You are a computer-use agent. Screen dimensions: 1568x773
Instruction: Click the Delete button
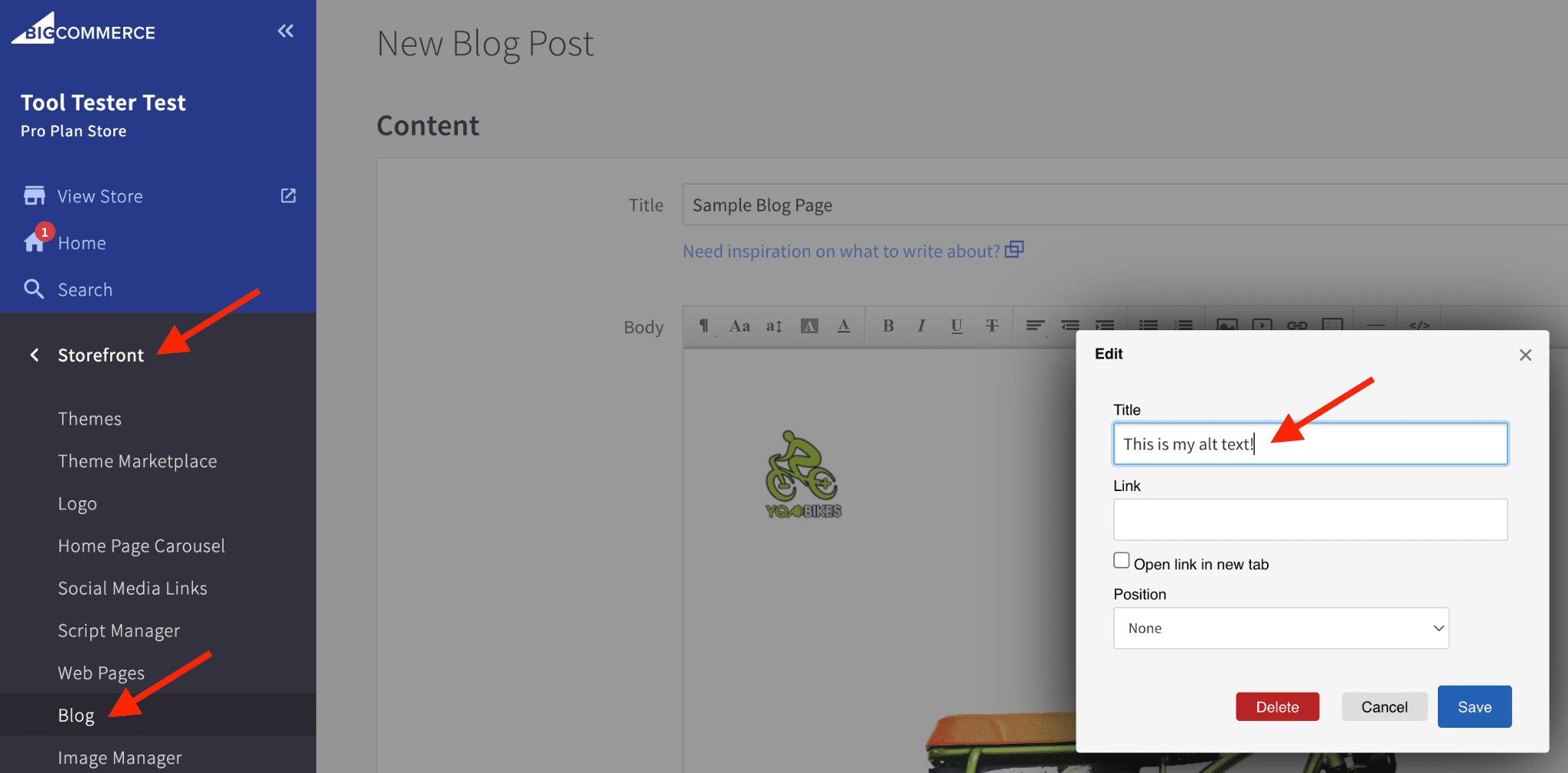tap(1277, 707)
